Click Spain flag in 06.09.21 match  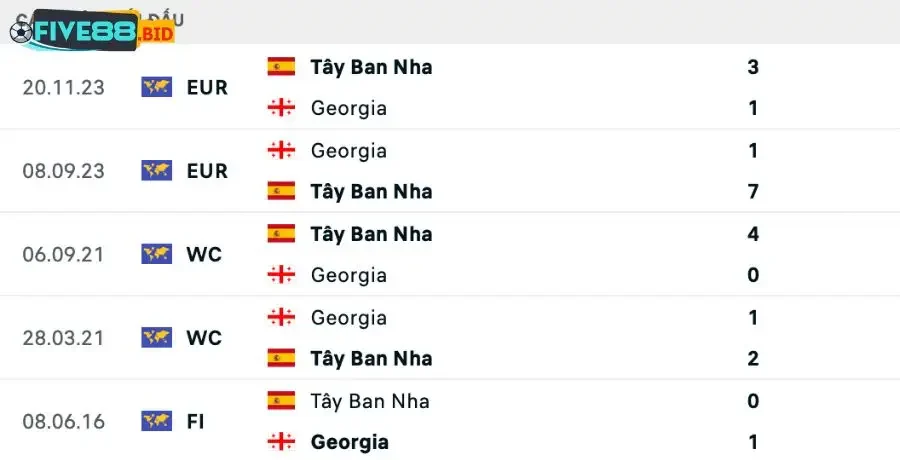tap(281, 234)
